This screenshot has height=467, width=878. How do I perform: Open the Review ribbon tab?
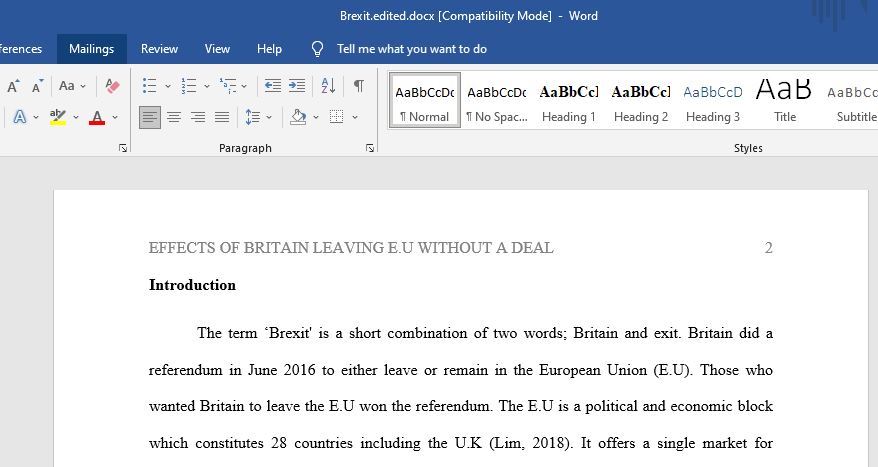pyautogui.click(x=159, y=49)
